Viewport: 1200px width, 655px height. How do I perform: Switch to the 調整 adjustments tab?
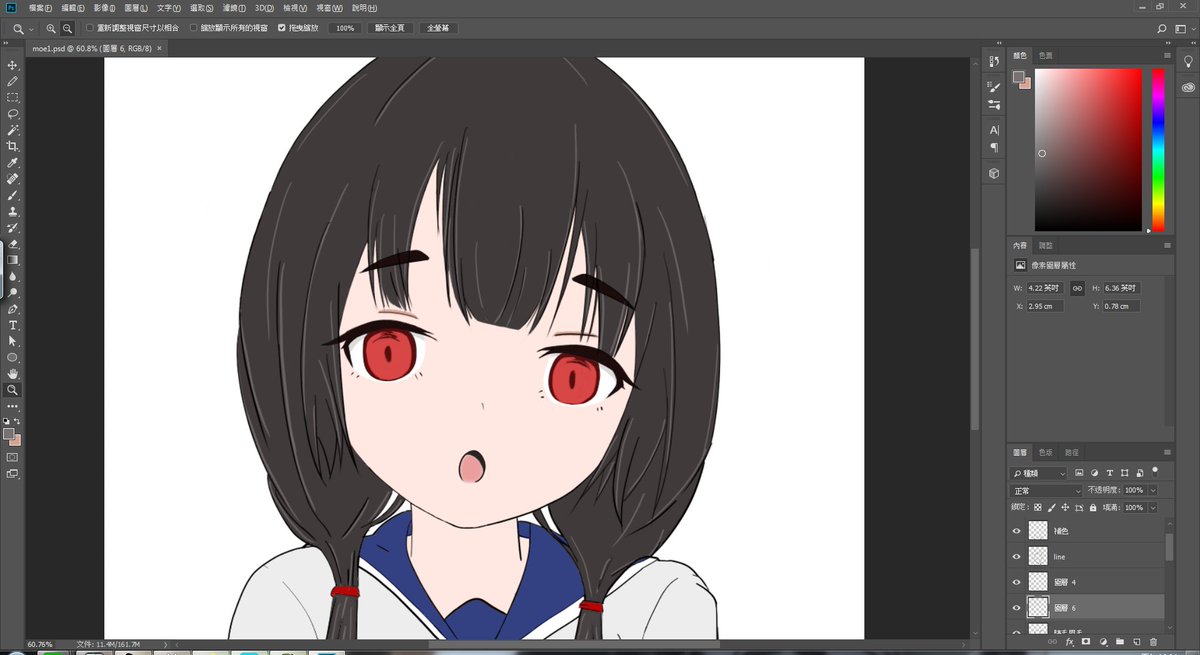(x=1045, y=245)
